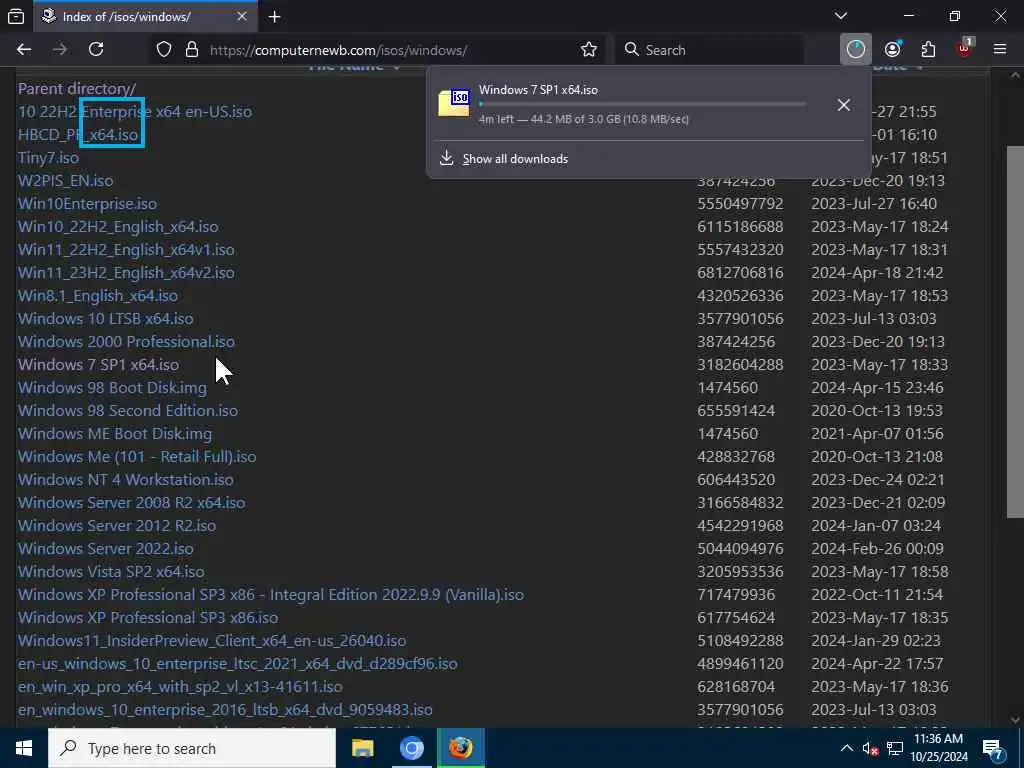Viewport: 1024px width, 768px height.
Task: Download en-us_windows_10_enterprise_ltsc_2021 iso
Action: 238,664
